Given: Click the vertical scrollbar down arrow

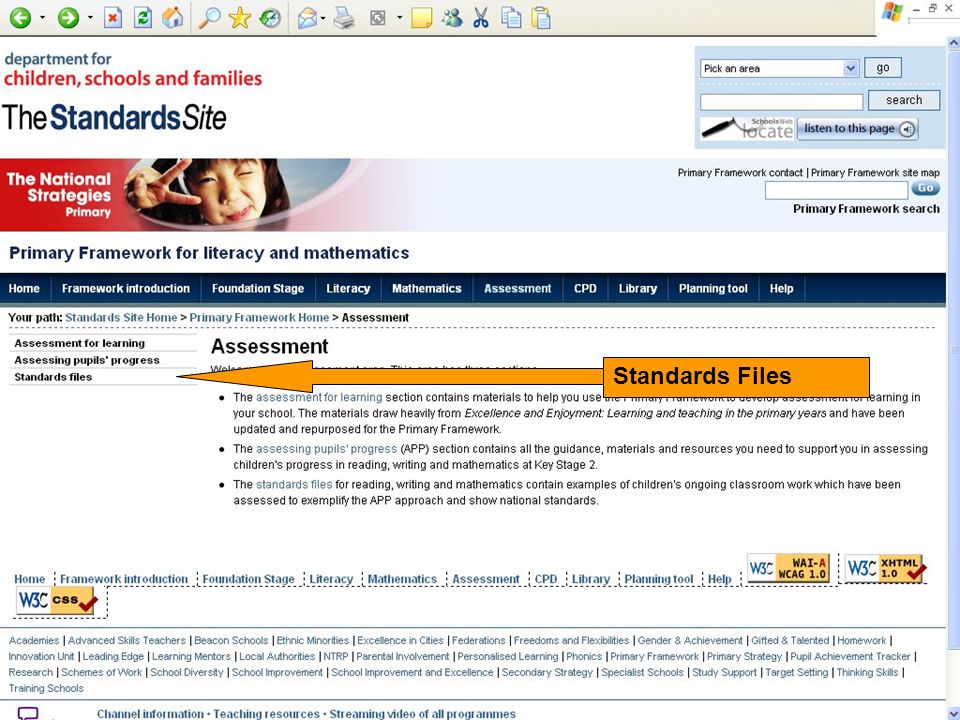Looking at the screenshot, I should [953, 713].
